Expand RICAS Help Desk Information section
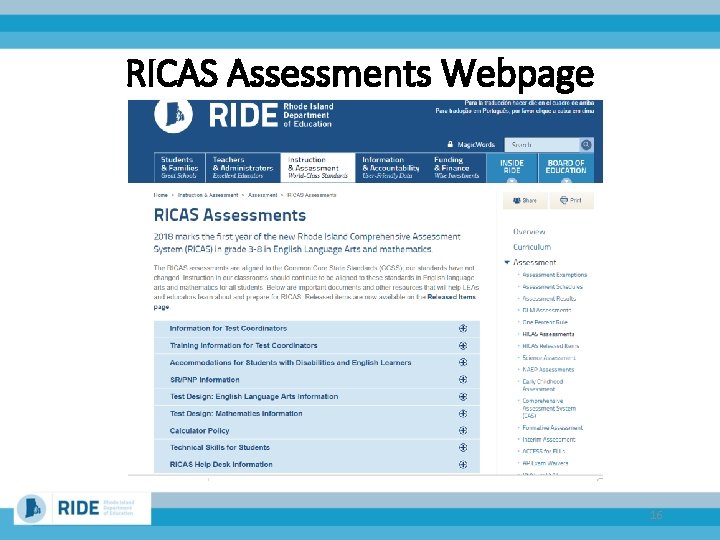Screen dimensions: 720x540 pyautogui.click(x=317, y=465)
